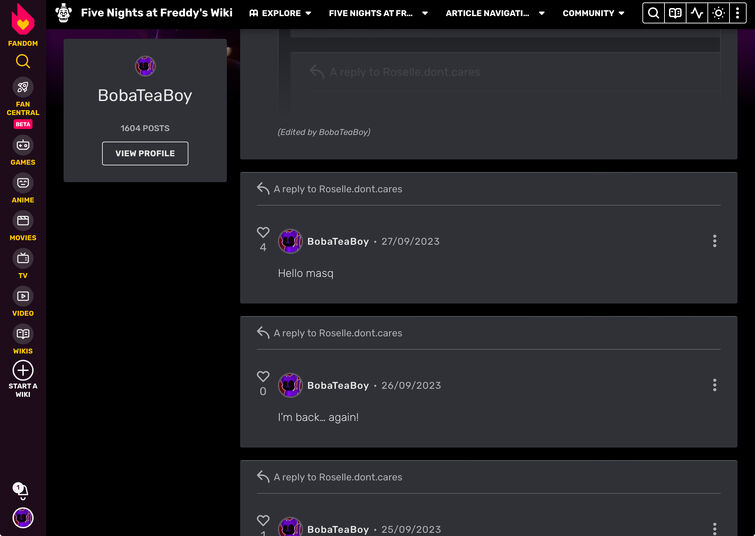Screen dimensions: 755x536
Task: Click the '1604 POSTS' count
Action: (x=145, y=128)
